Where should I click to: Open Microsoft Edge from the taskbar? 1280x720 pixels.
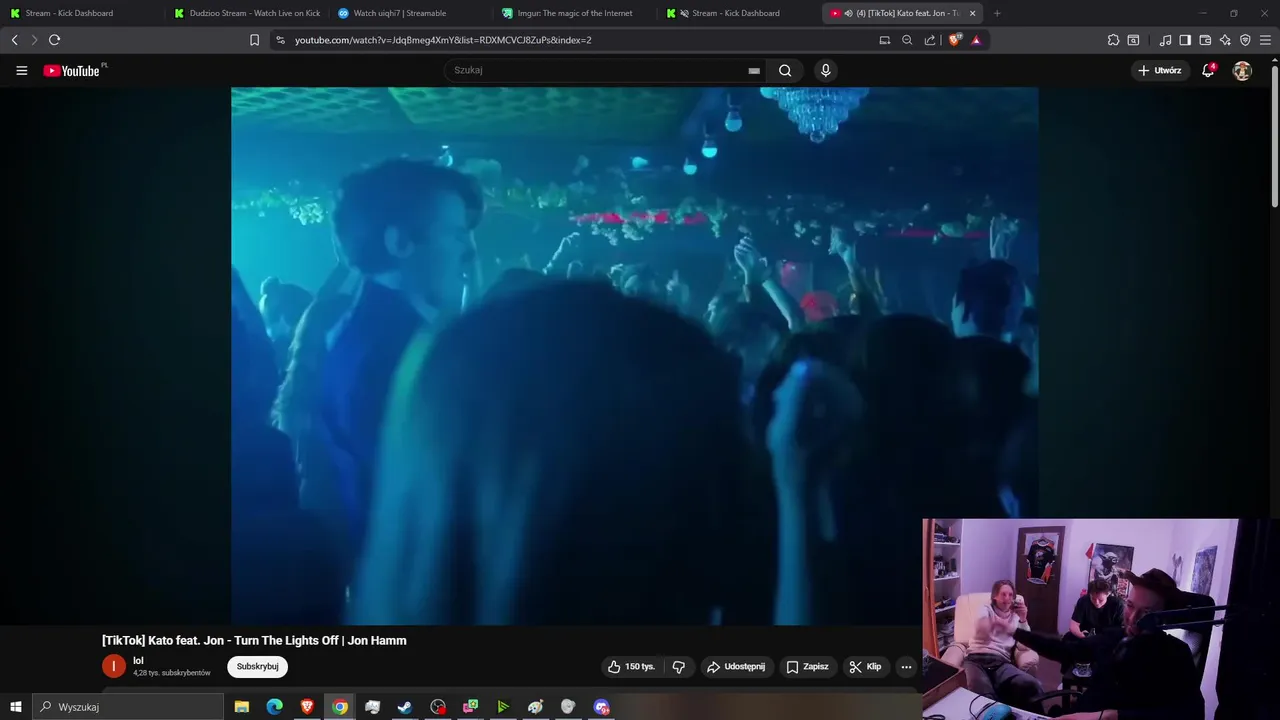coord(274,707)
